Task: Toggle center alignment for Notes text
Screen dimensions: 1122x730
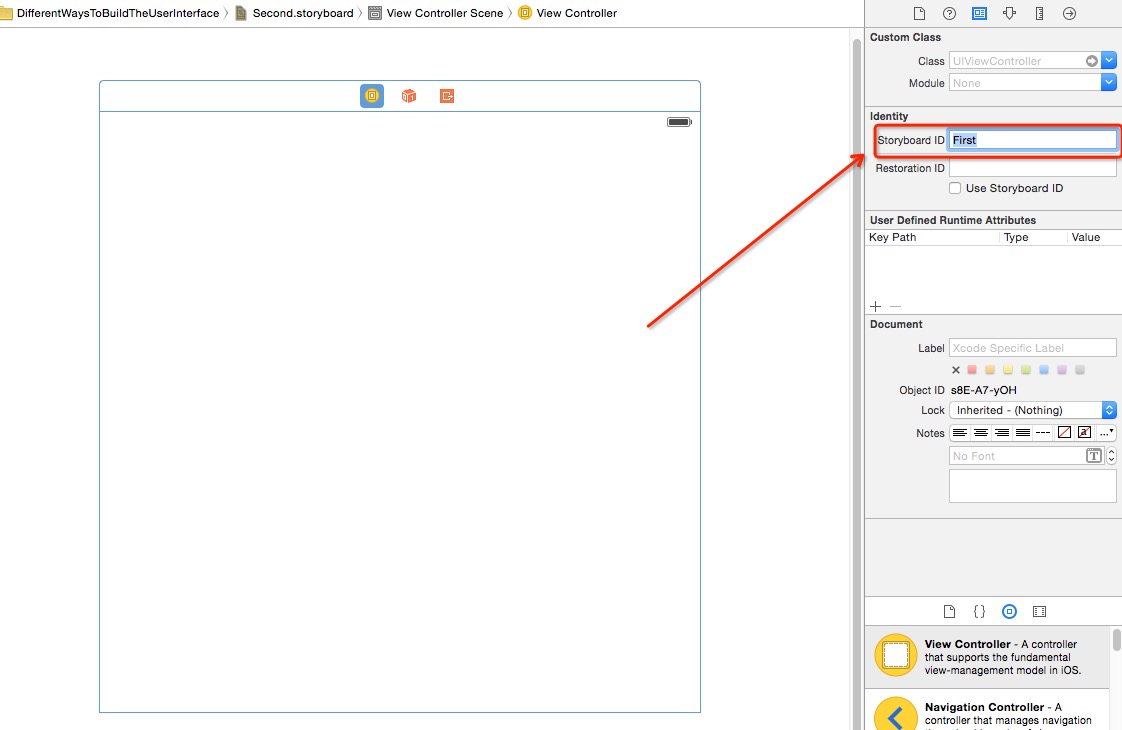Action: pyautogui.click(x=981, y=433)
